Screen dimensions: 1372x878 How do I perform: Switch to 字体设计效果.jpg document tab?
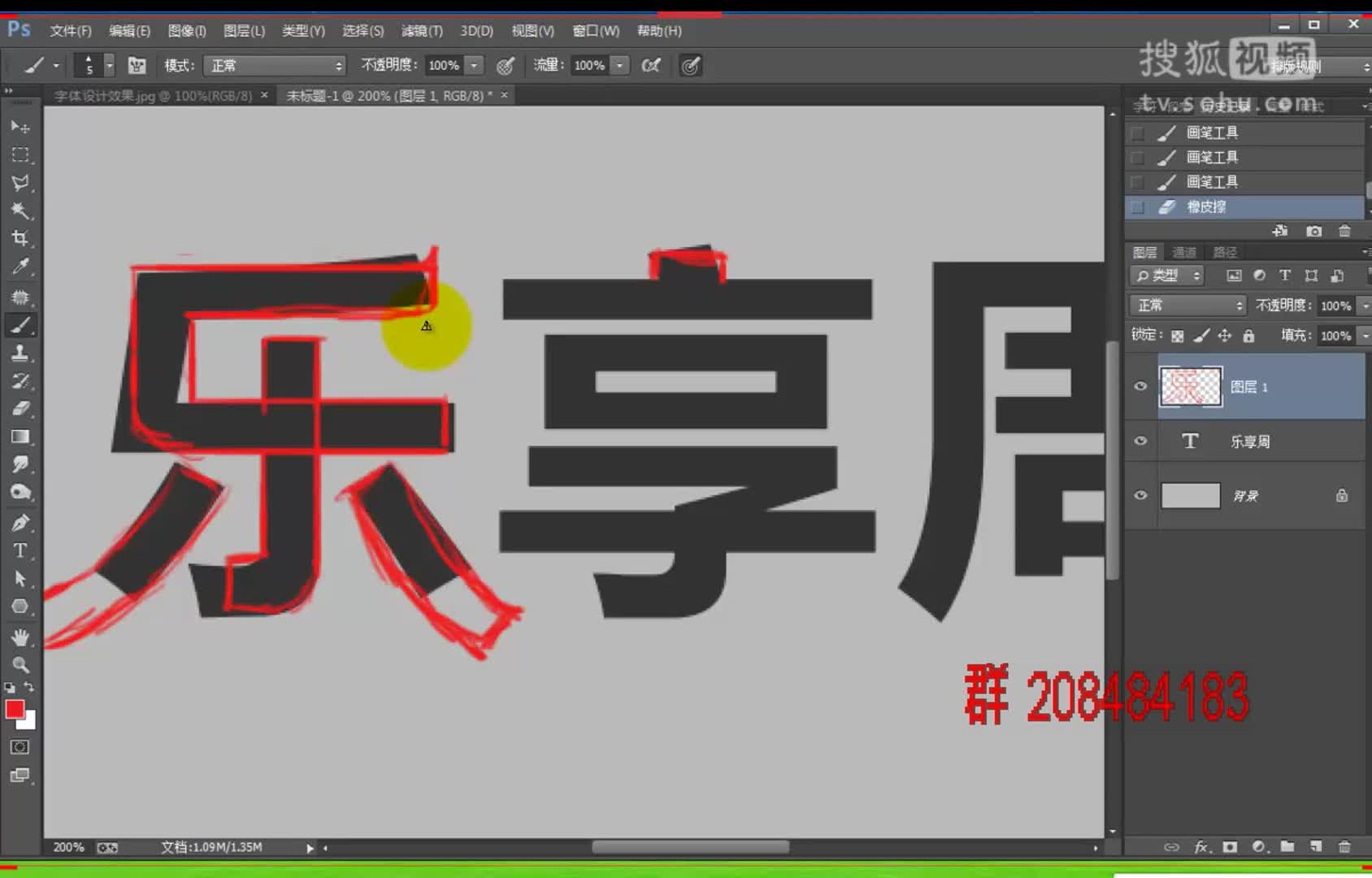coord(153,96)
